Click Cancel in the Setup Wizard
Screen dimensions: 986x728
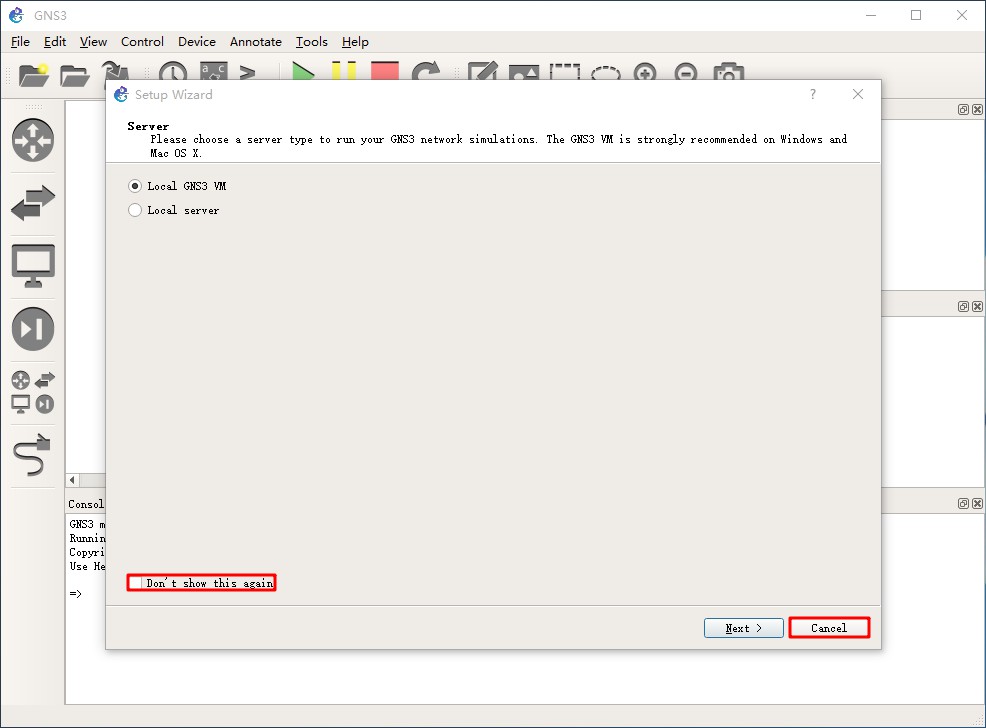coord(829,628)
